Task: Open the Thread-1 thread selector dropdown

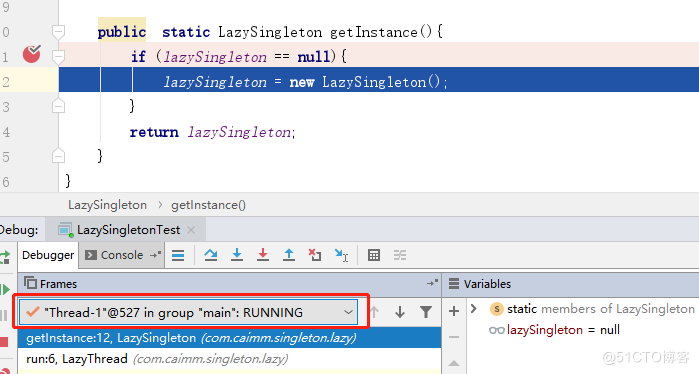Action: tap(188, 312)
